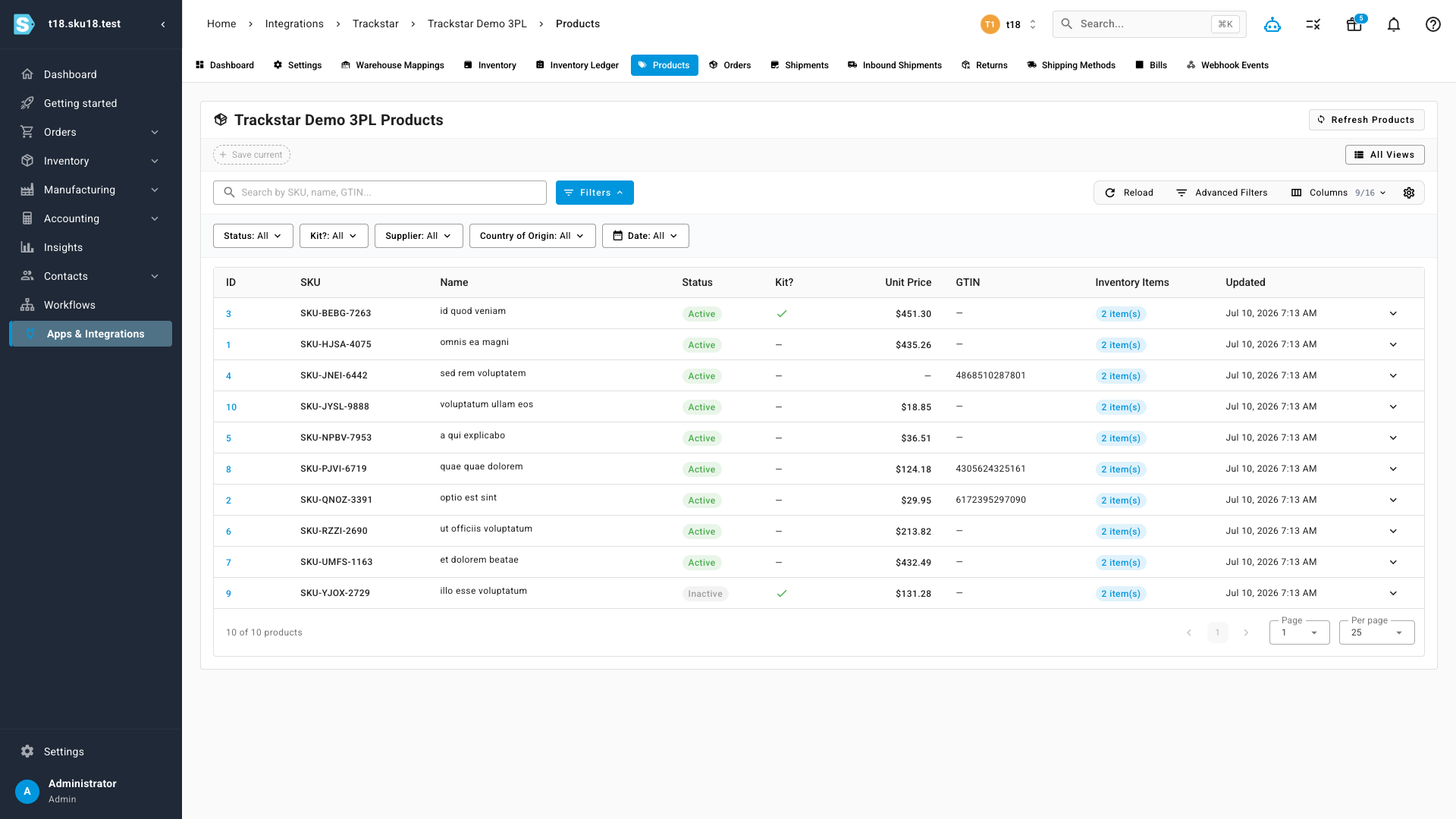Focus the global Search box in header
Viewport: 1456px width, 819px height.
pyautogui.click(x=1150, y=24)
